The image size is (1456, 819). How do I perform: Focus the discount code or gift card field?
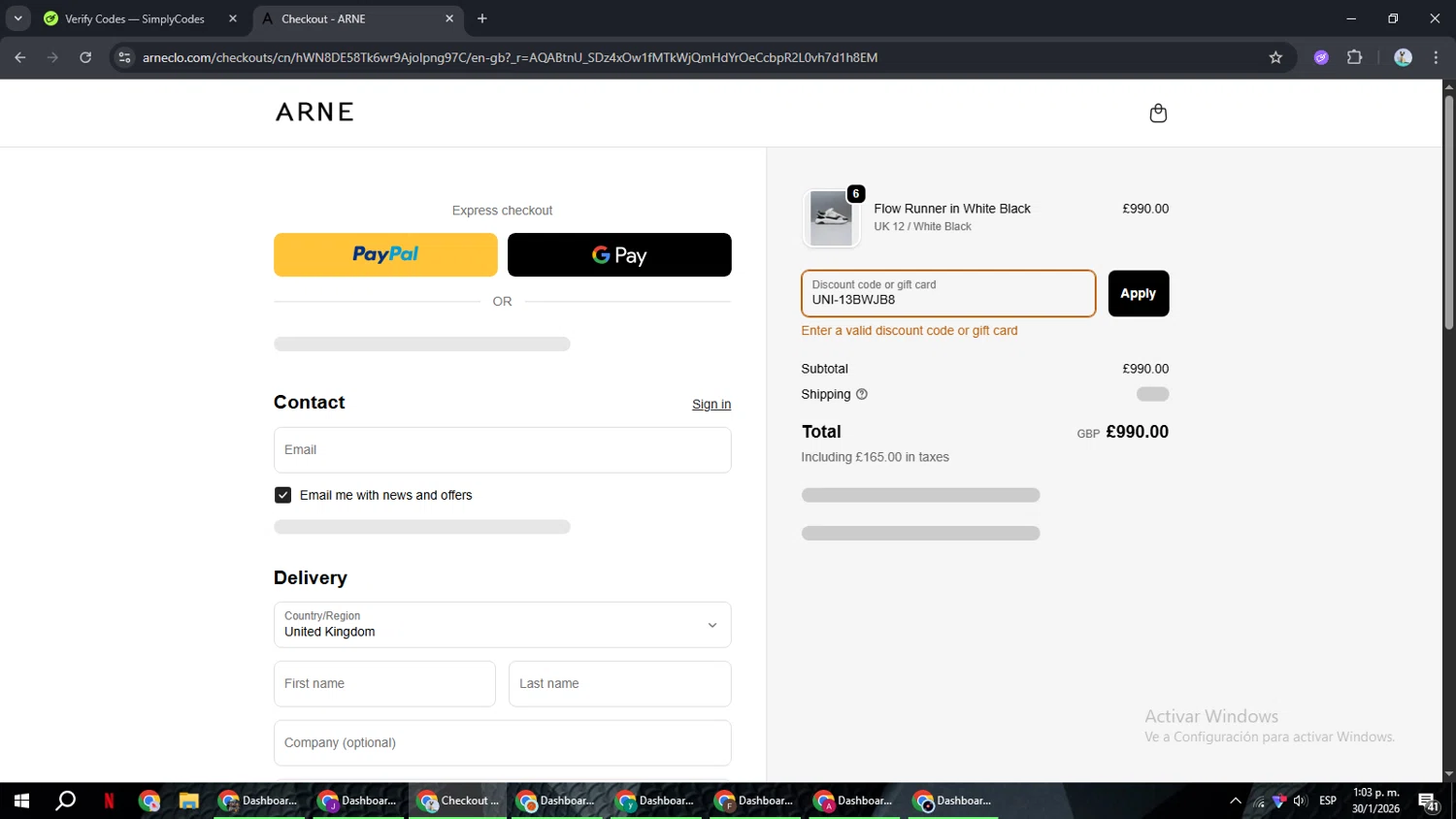click(x=948, y=293)
